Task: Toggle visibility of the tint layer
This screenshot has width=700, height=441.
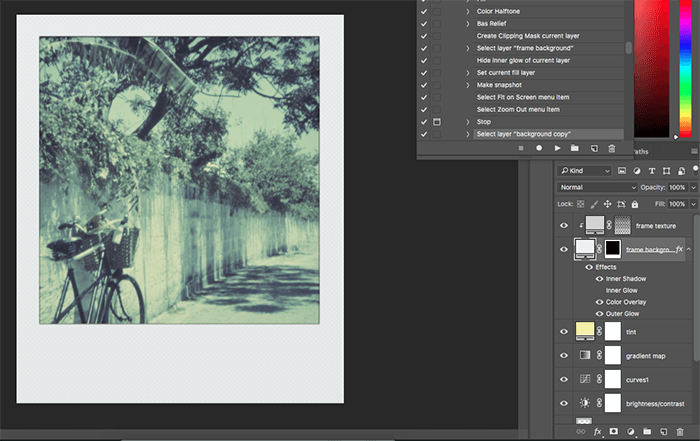Action: 564,331
